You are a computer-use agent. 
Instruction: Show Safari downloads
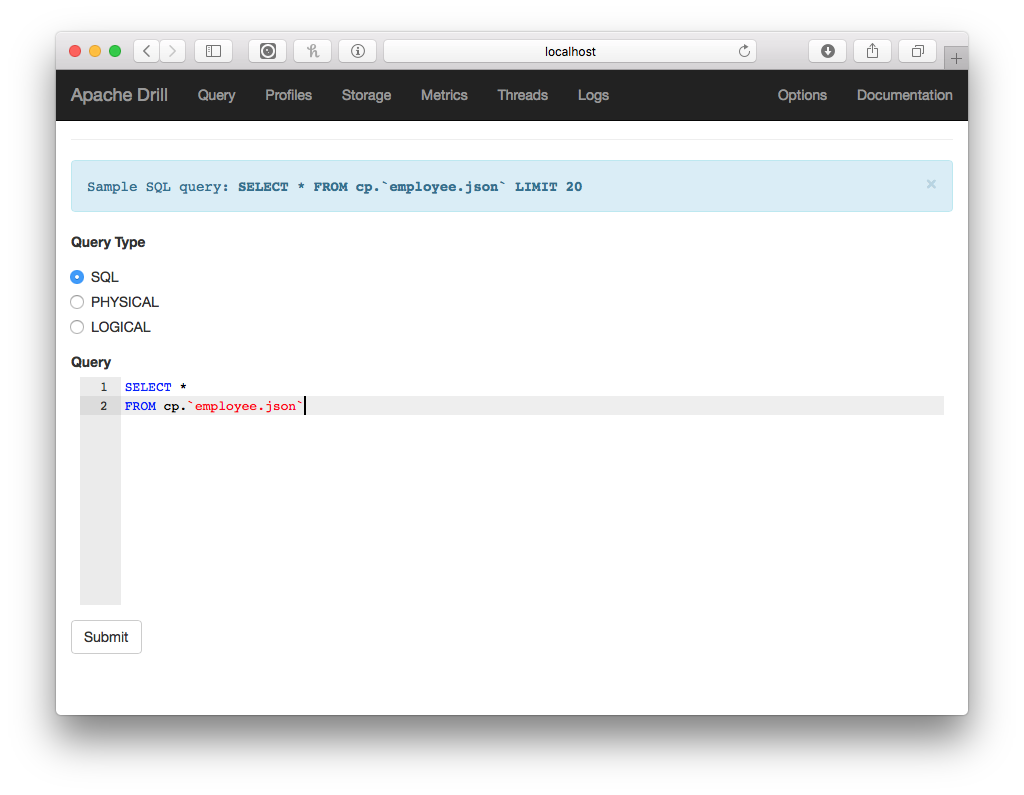(827, 51)
